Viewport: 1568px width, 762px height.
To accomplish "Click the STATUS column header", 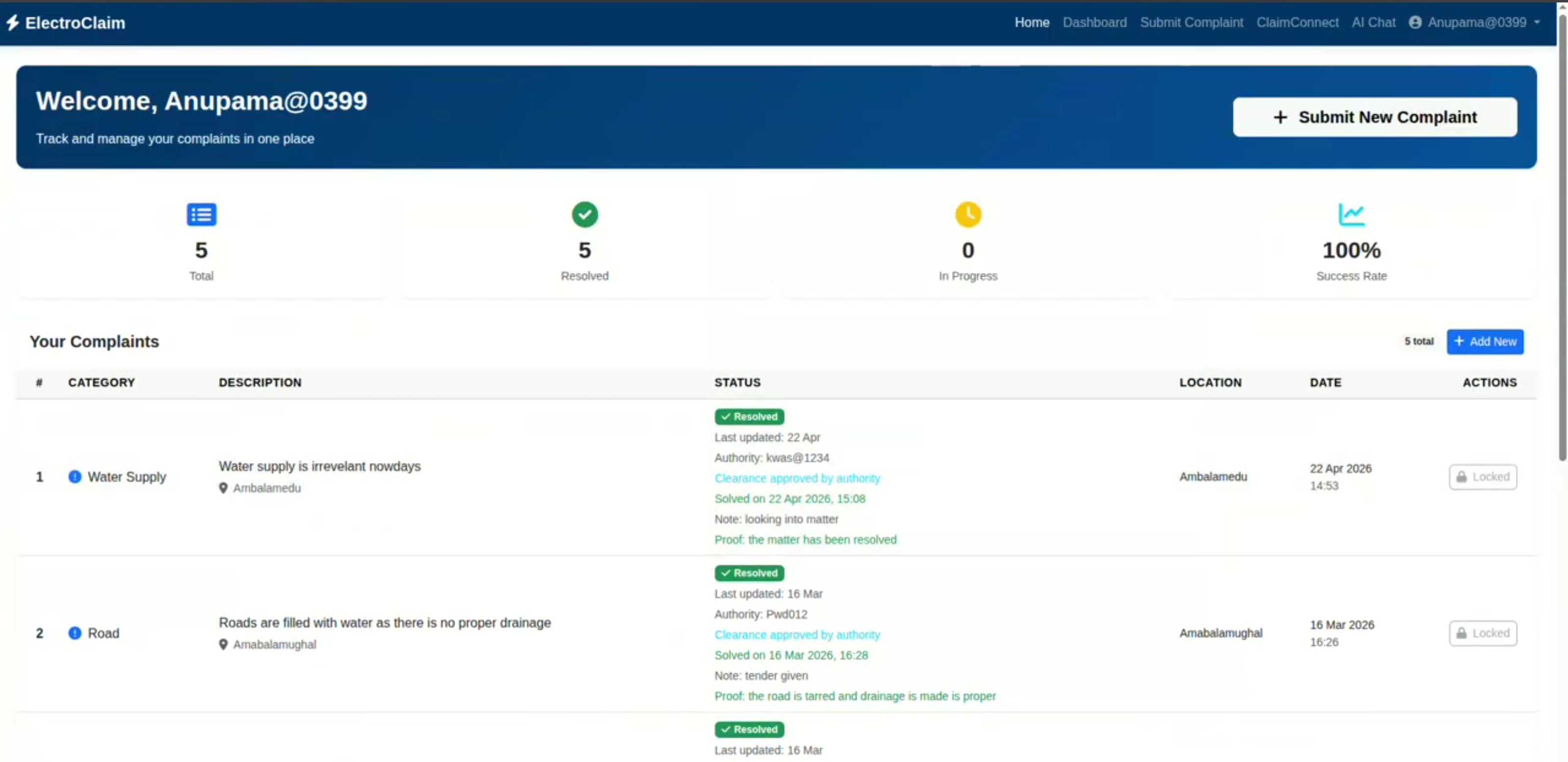I will point(737,382).
